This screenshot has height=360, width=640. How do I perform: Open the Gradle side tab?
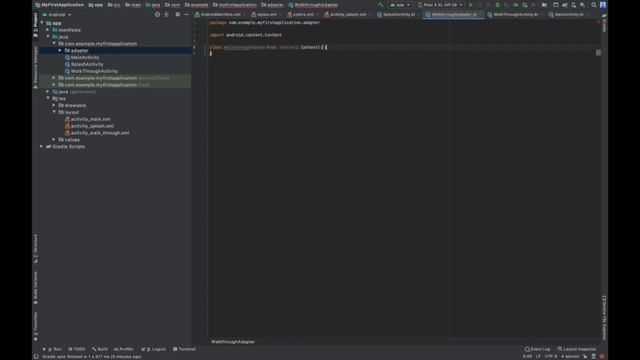pyautogui.click(x=604, y=23)
